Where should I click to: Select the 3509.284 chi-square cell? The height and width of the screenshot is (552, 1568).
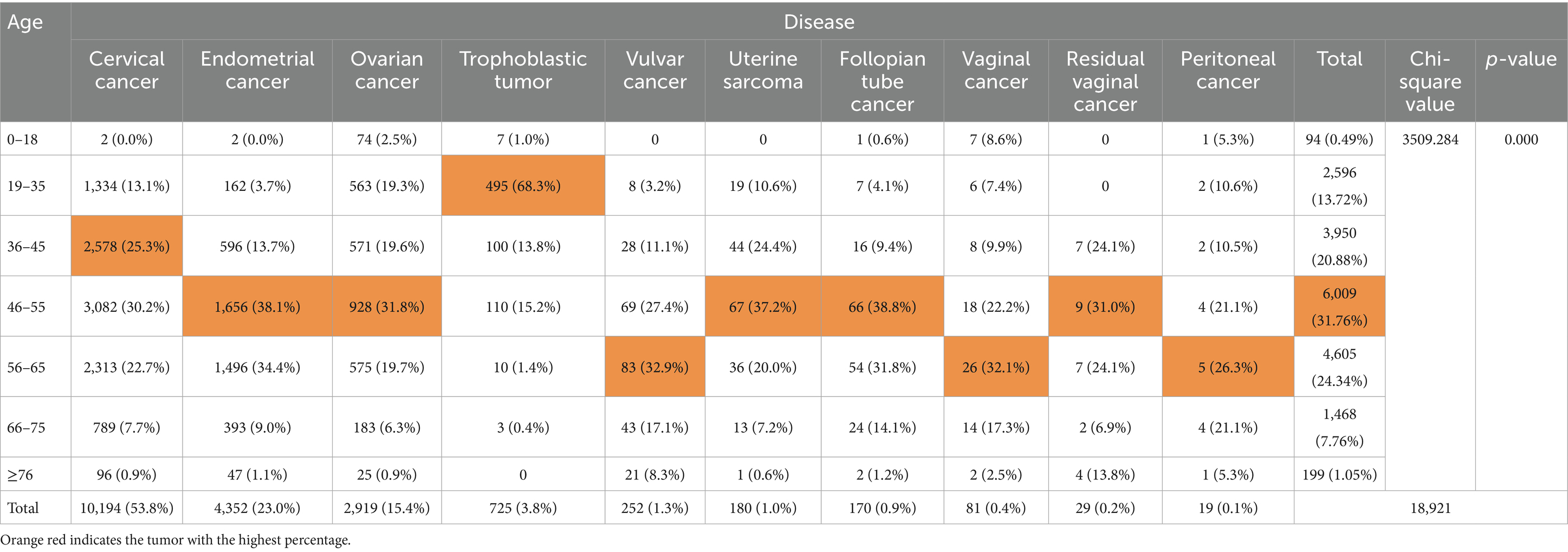1430,139
